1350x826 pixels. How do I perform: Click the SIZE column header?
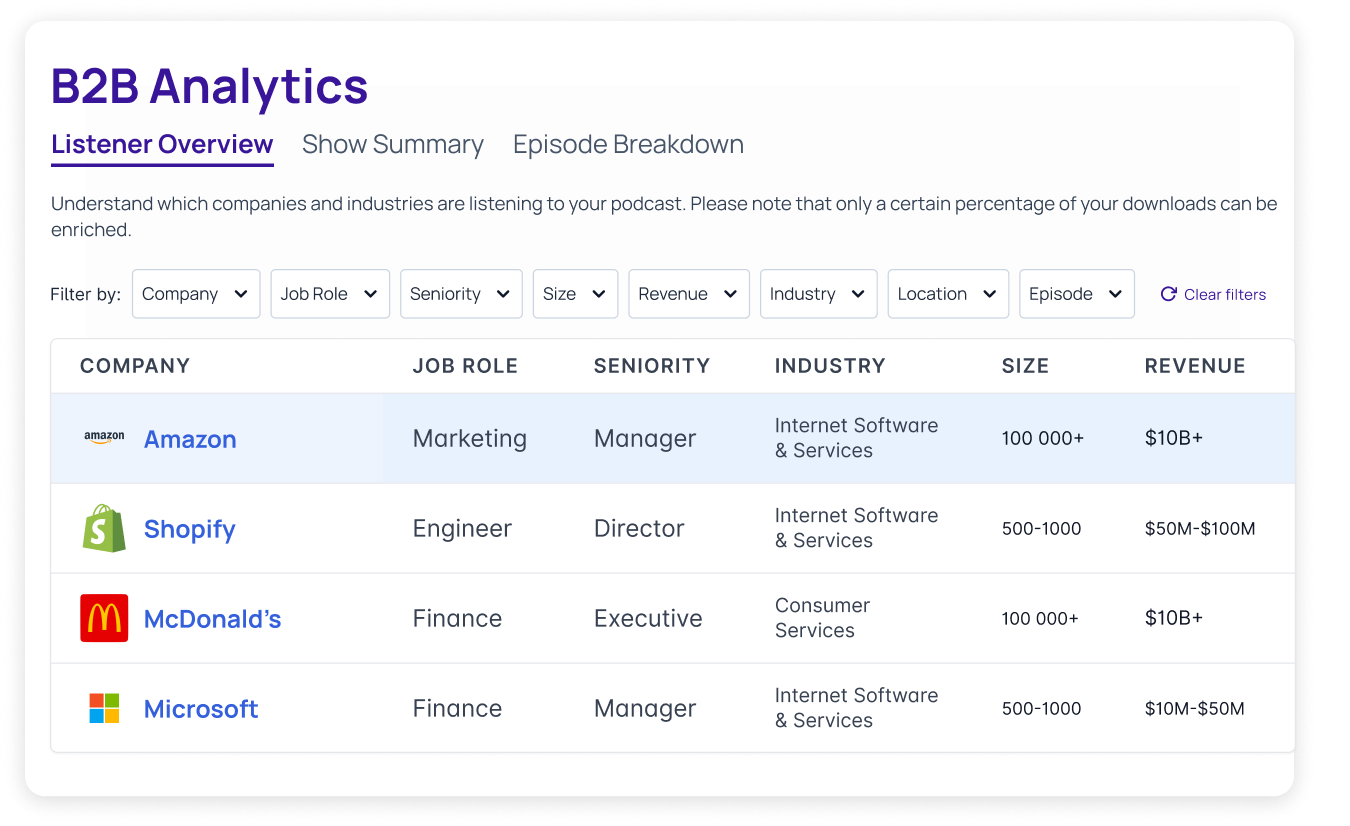pyautogui.click(x=1026, y=366)
